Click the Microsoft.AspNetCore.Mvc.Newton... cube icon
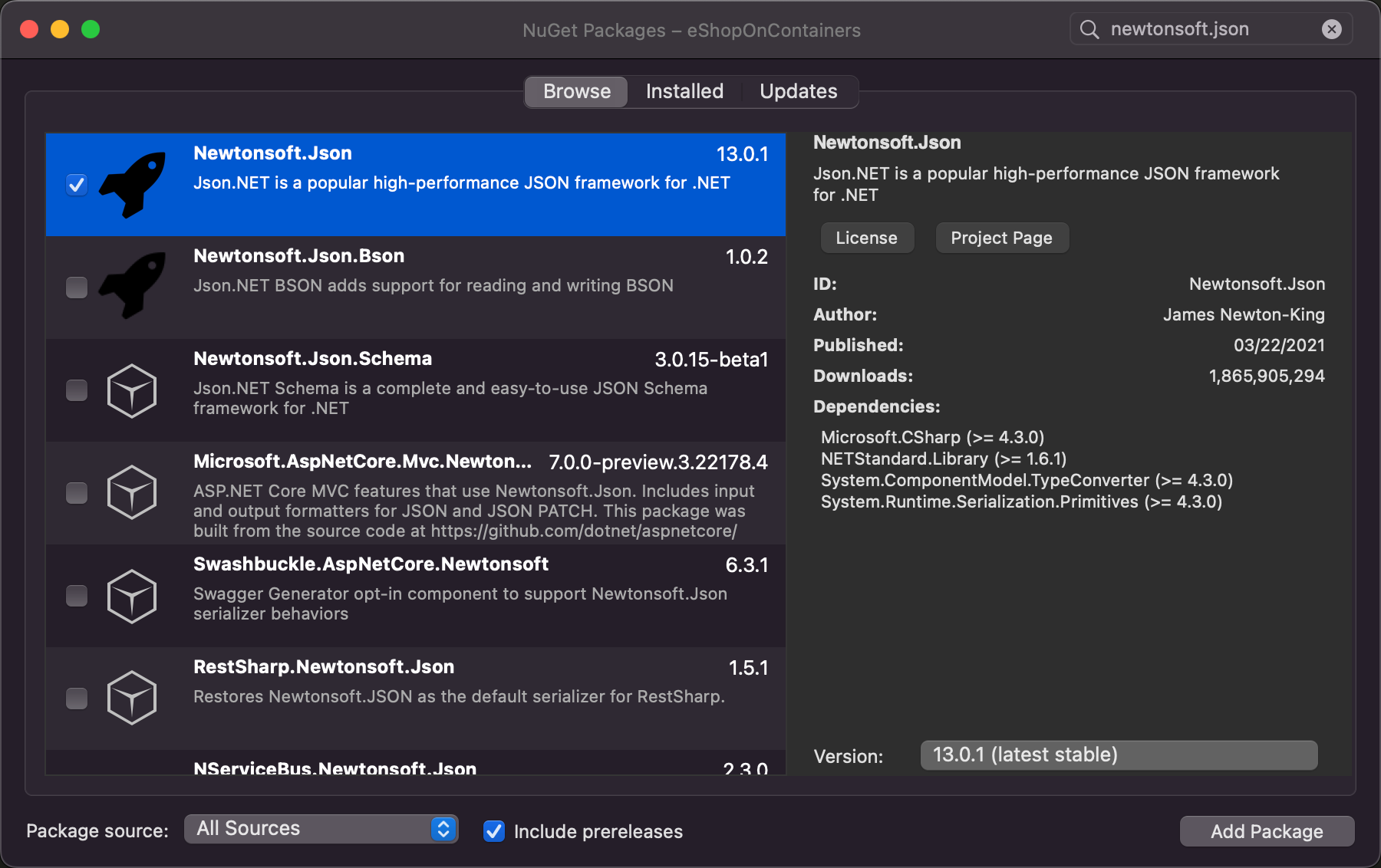The height and width of the screenshot is (868, 1381). [x=132, y=492]
